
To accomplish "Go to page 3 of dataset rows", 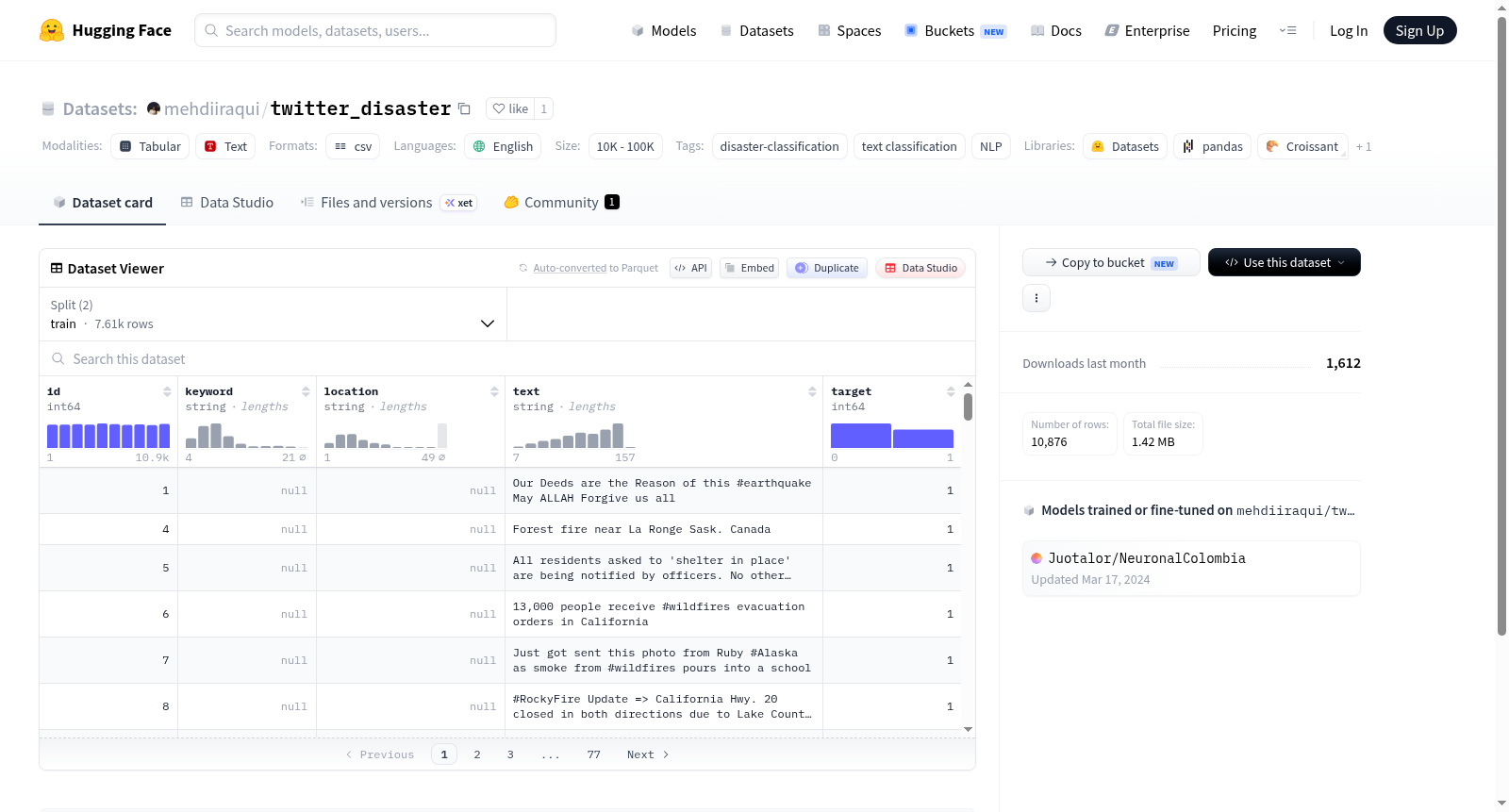I will tap(510, 754).
